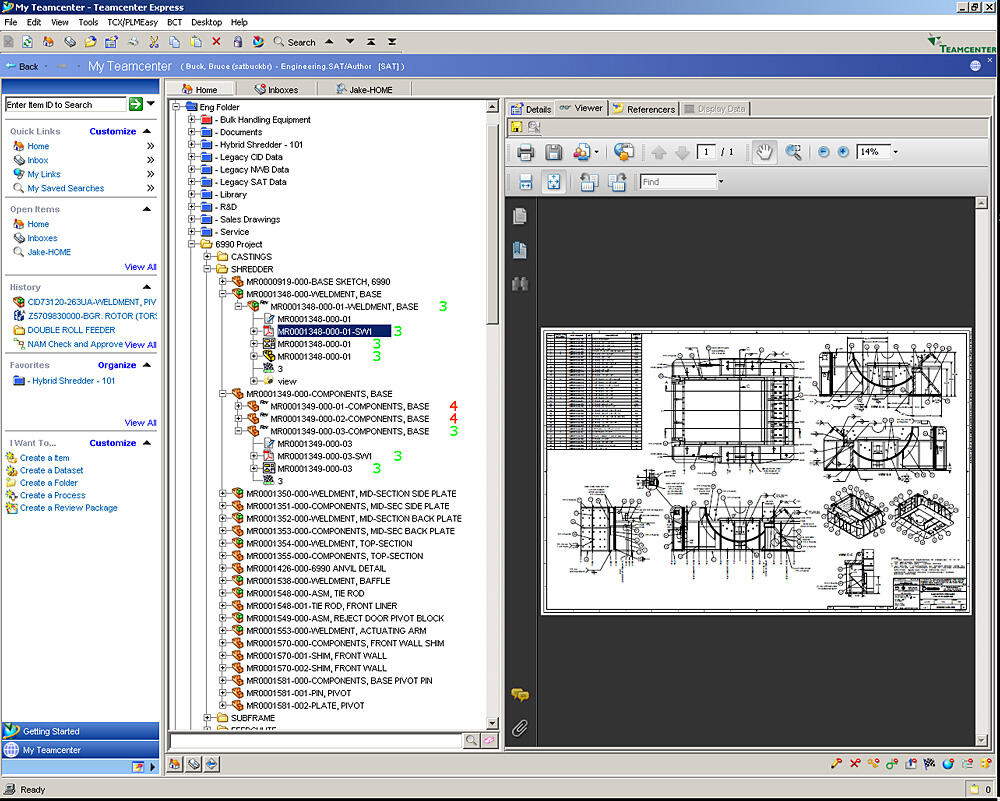This screenshot has width=1000, height=801.
Task: Click the open folder icon in toolbar
Action: coord(91,42)
